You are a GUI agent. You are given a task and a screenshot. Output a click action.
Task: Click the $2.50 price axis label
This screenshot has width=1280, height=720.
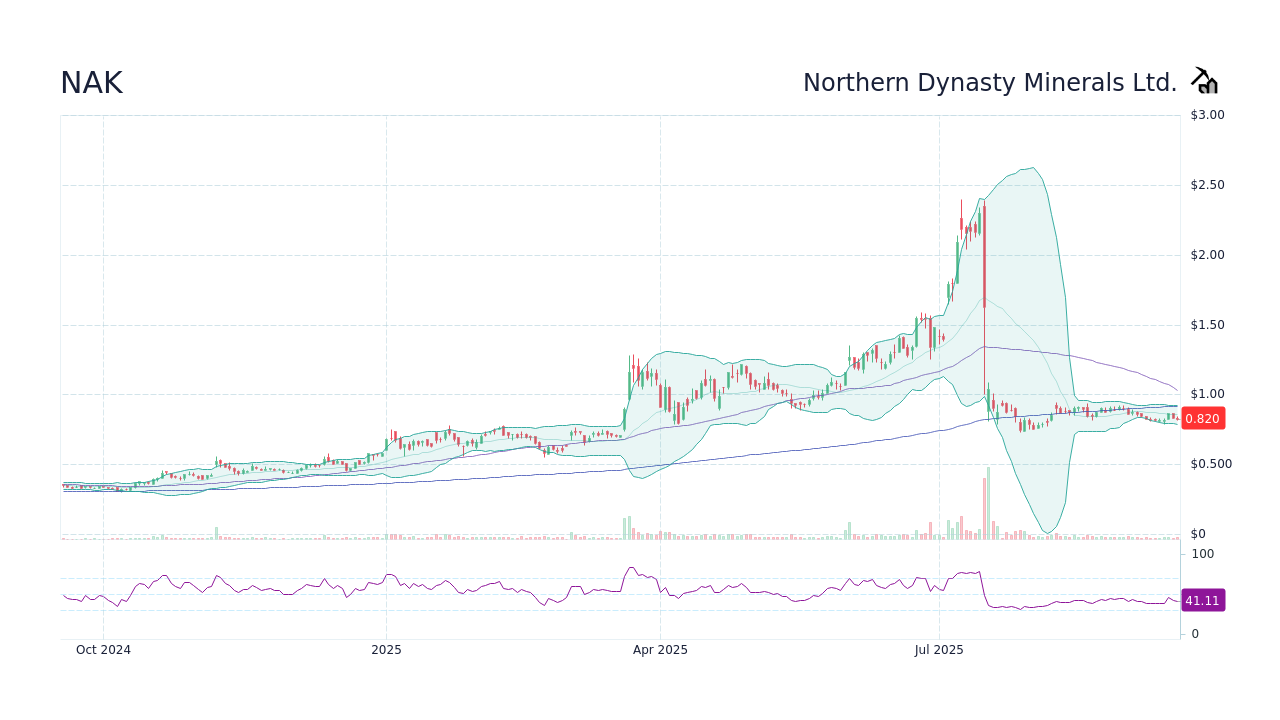(1208, 185)
